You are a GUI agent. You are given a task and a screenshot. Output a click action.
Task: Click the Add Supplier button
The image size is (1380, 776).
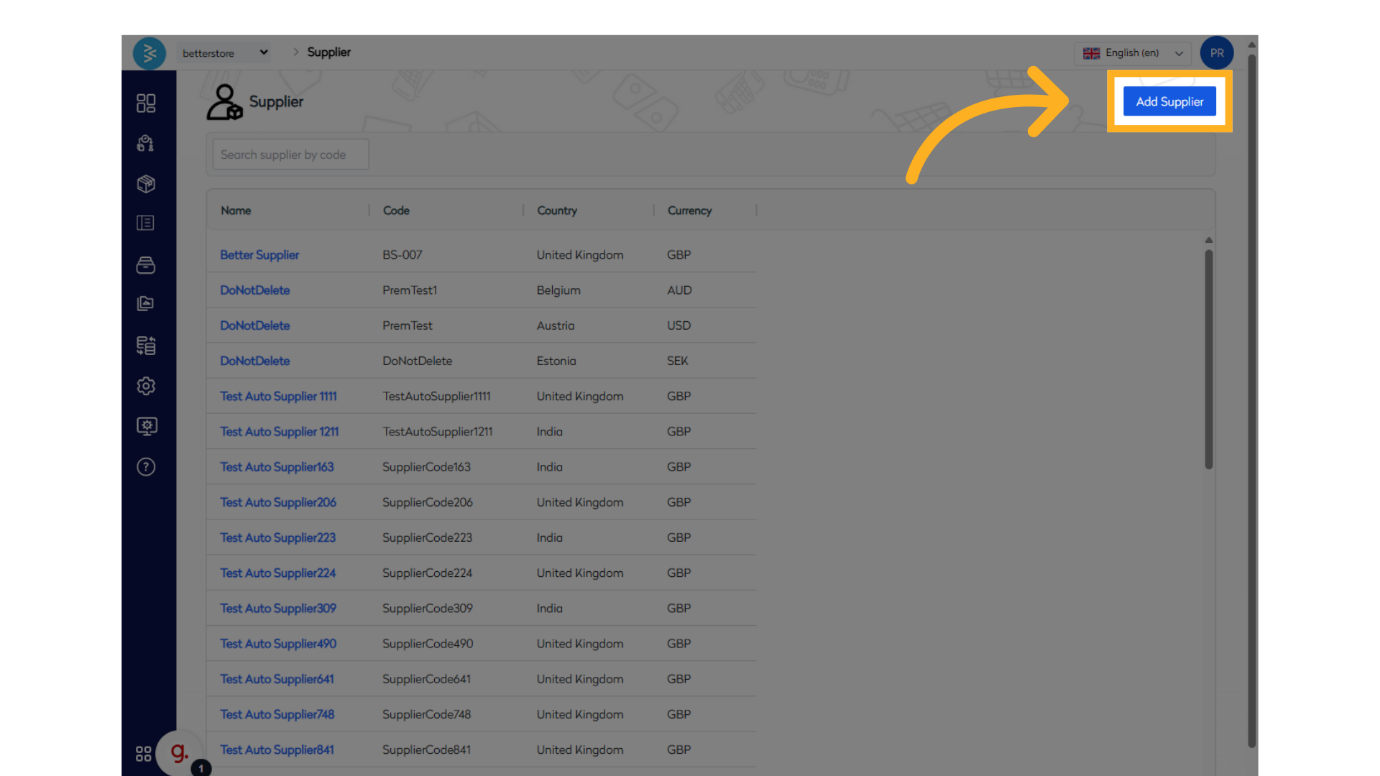click(x=1169, y=101)
